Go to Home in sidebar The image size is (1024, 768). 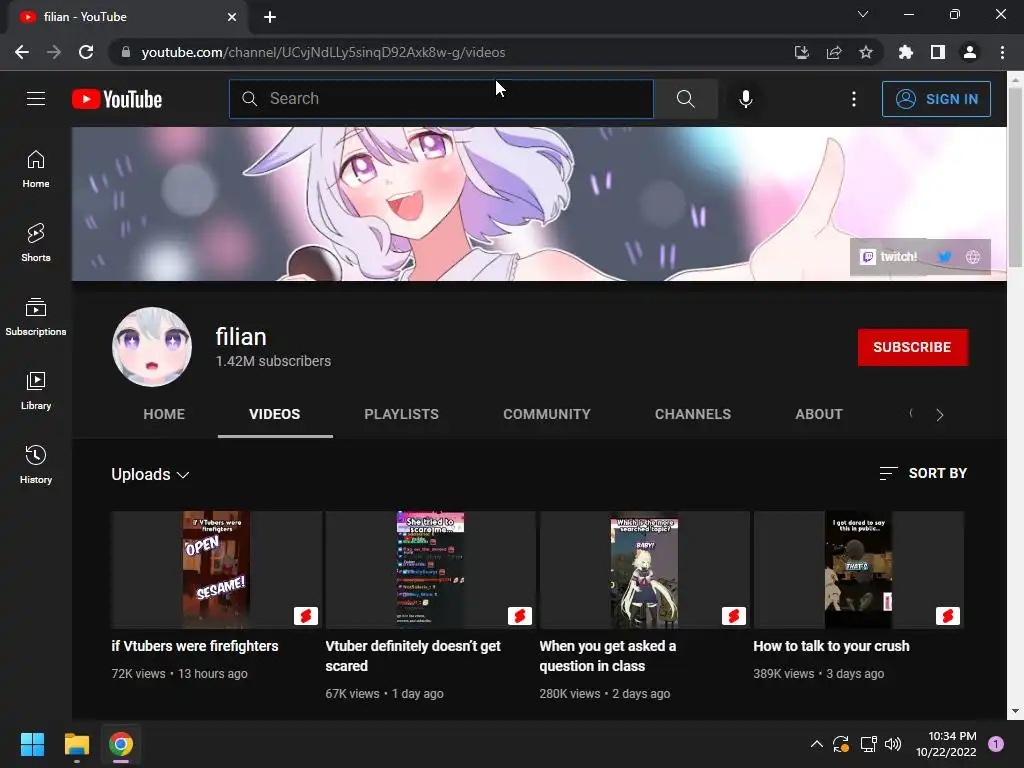click(x=36, y=169)
